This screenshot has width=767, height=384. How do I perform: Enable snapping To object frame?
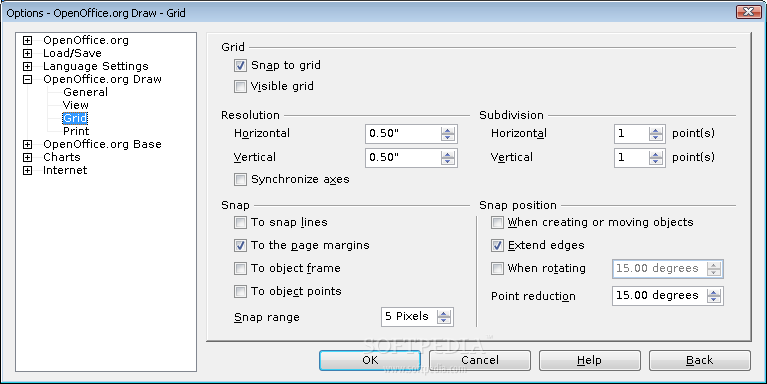point(240,269)
